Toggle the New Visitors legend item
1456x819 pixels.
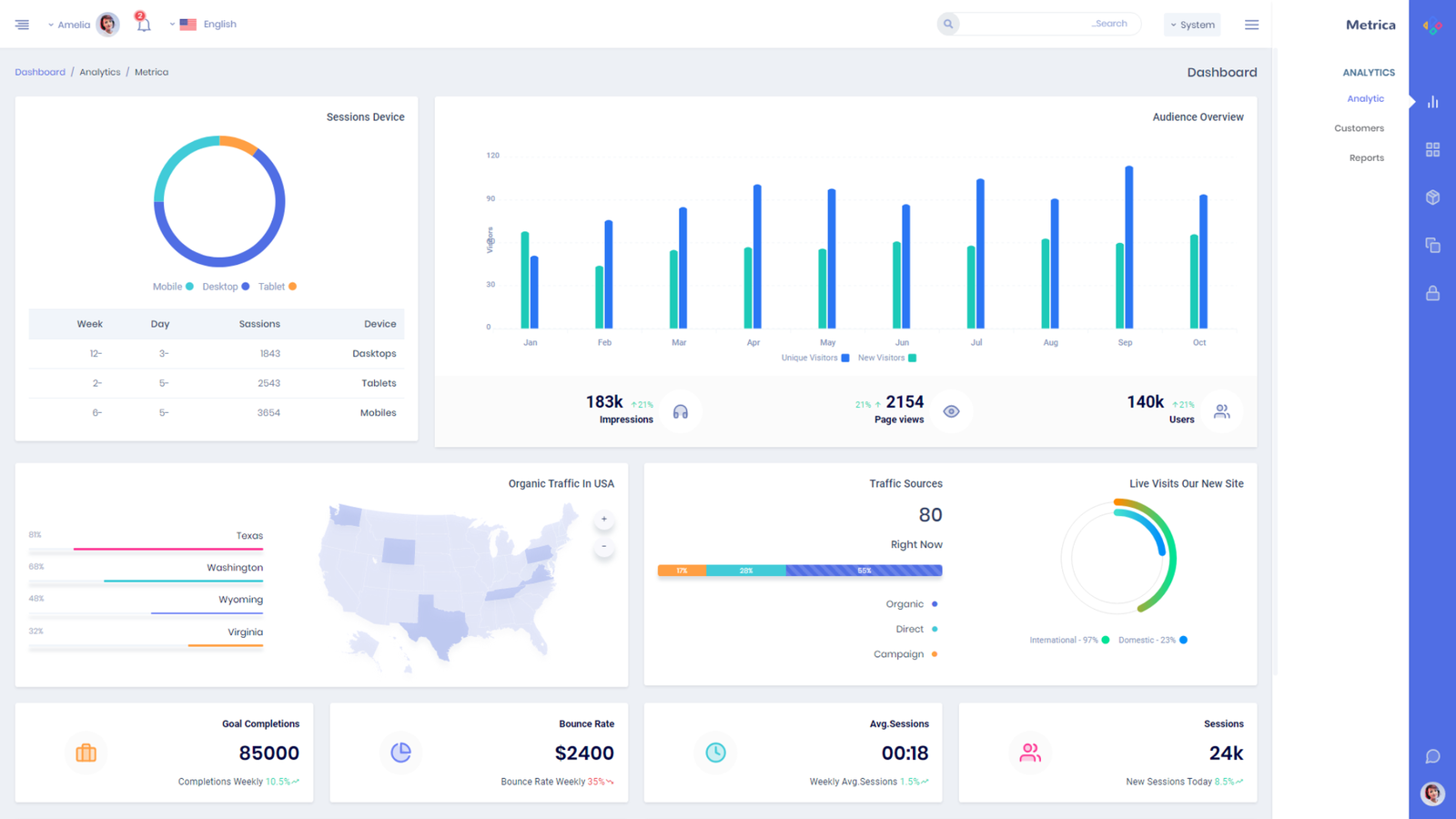(x=887, y=358)
